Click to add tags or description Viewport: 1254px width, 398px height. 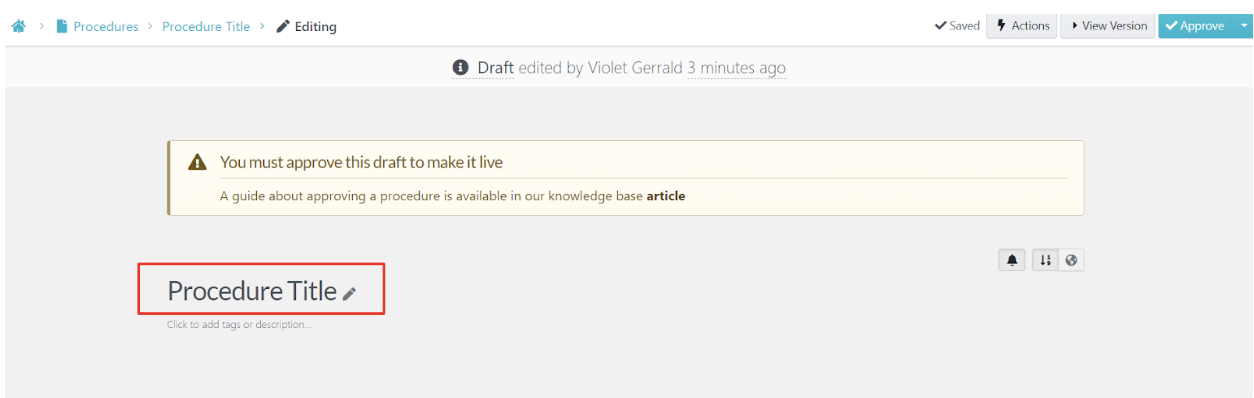click(x=239, y=324)
